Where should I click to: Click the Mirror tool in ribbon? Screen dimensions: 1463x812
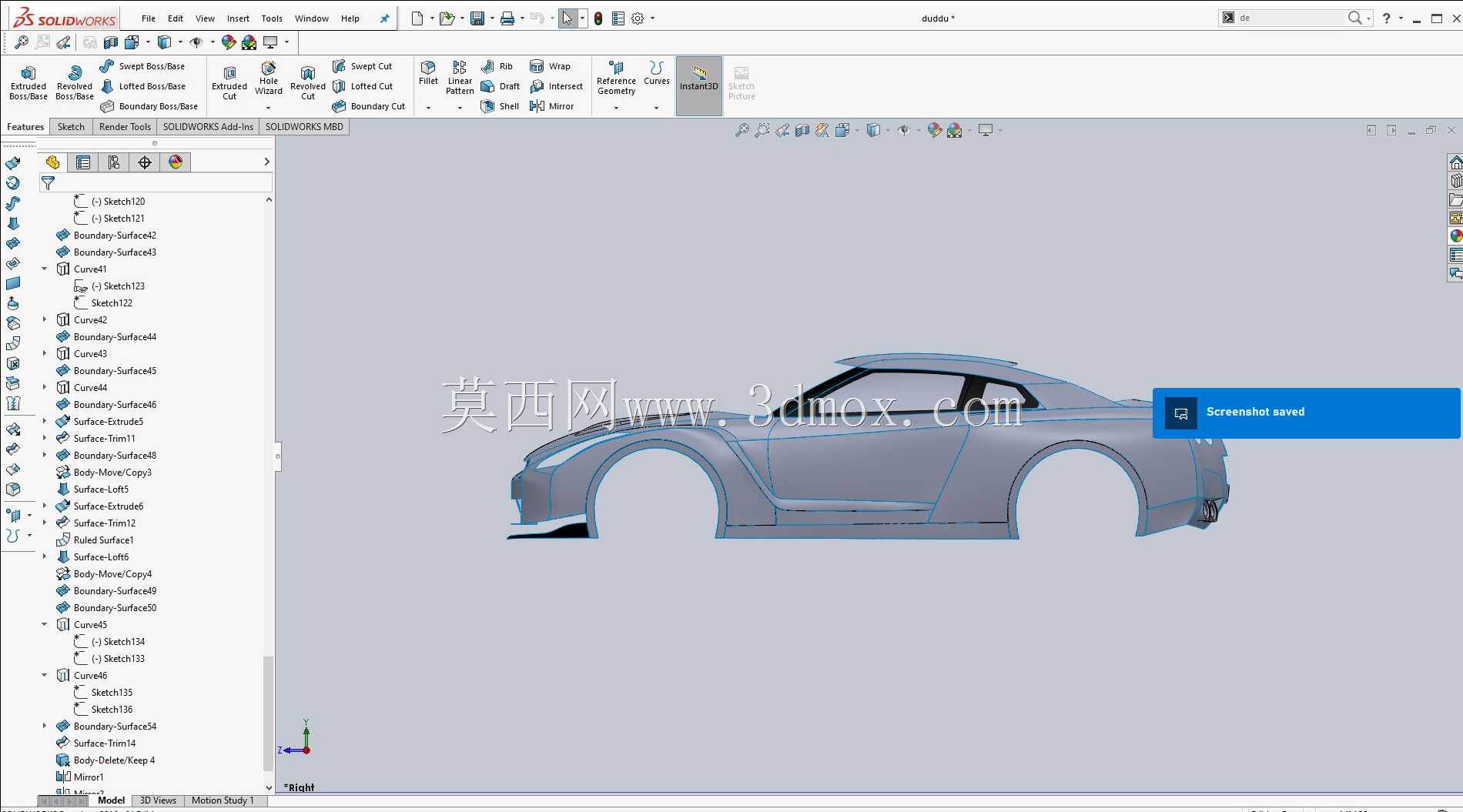pyautogui.click(x=551, y=106)
